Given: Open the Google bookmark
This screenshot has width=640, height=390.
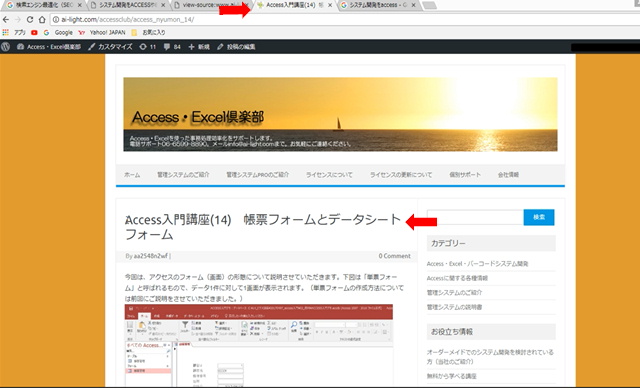Looking at the screenshot, I should tap(59, 32).
